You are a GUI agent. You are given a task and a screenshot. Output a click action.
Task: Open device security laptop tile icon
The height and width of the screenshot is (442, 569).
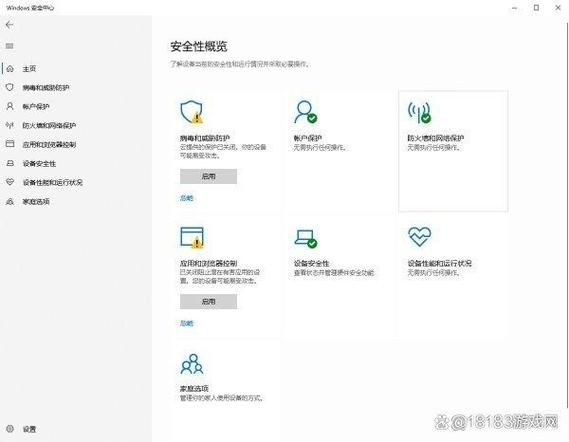pos(306,238)
